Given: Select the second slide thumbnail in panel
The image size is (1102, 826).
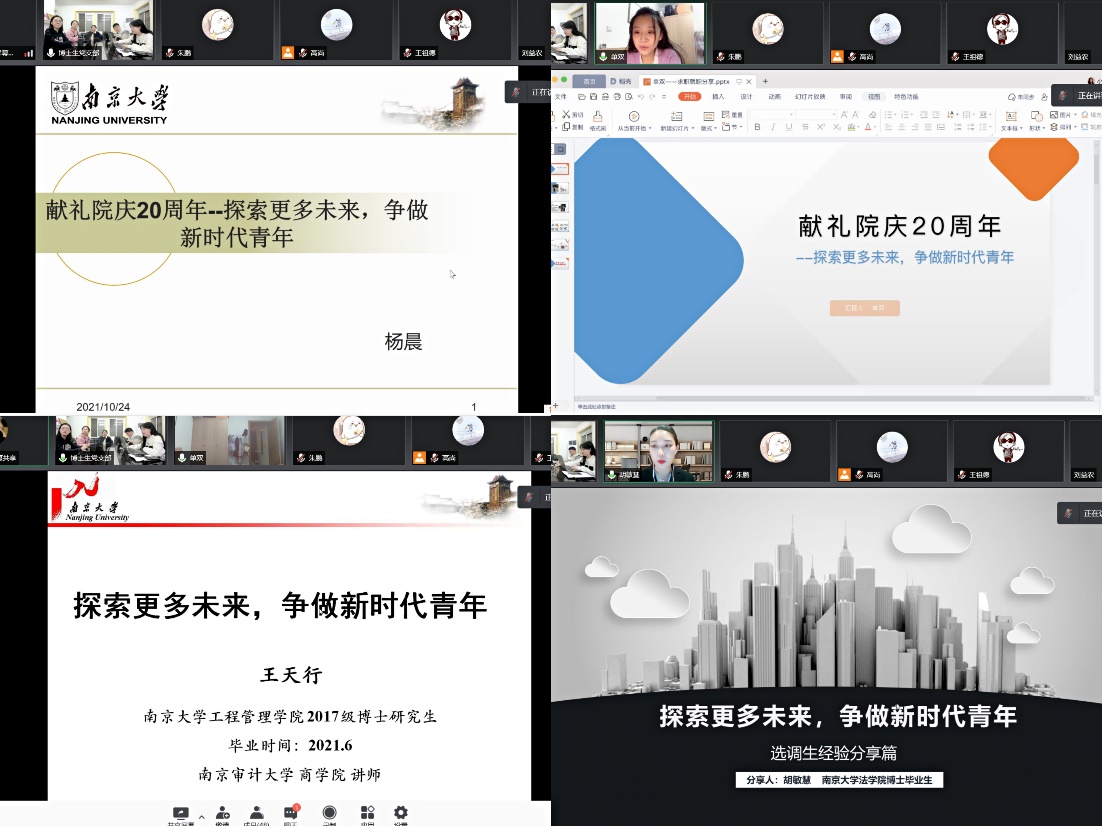Looking at the screenshot, I should pyautogui.click(x=561, y=188).
